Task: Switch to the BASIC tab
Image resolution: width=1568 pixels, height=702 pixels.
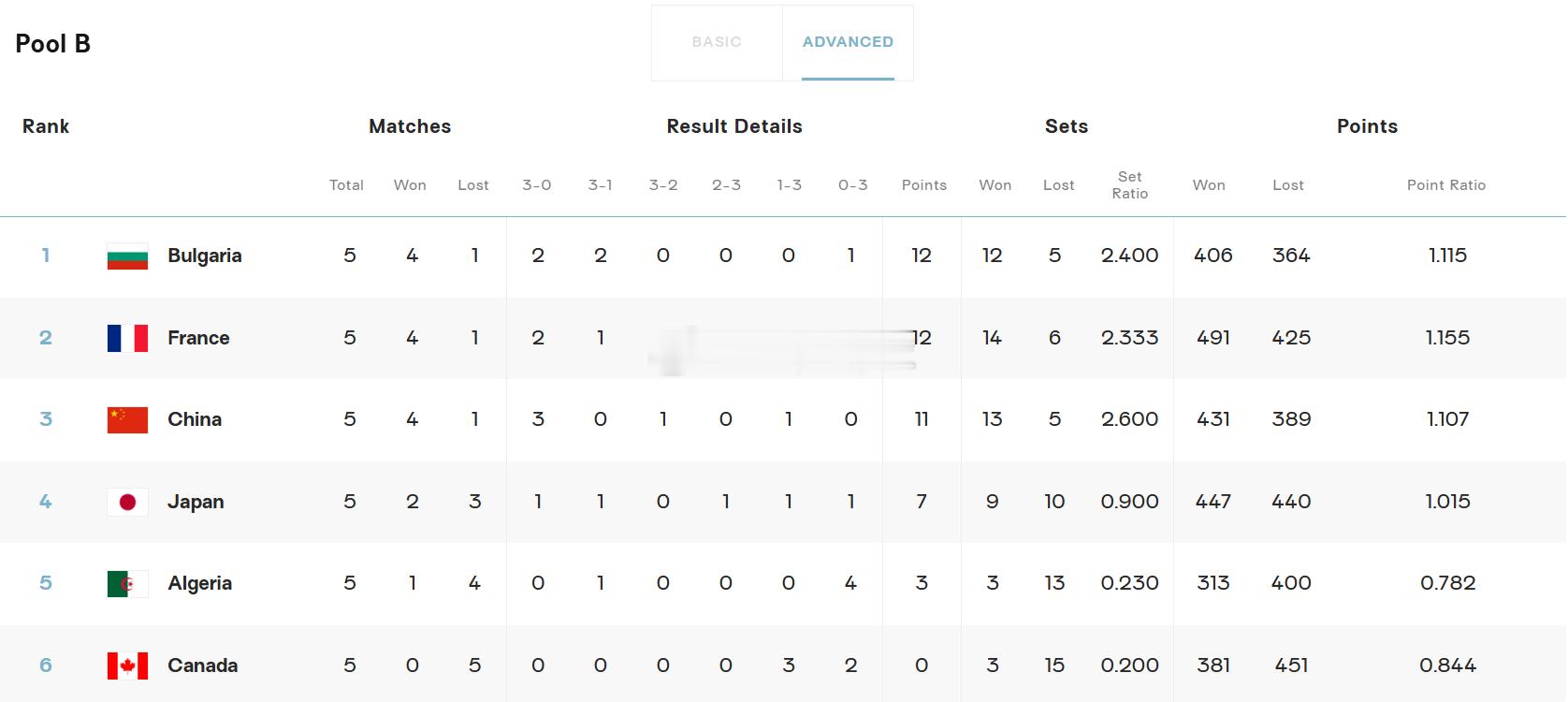Action: coord(717,42)
